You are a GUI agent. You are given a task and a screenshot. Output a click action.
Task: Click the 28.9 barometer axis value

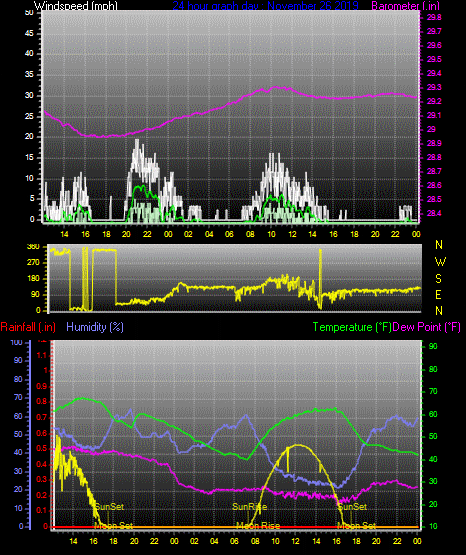point(434,143)
